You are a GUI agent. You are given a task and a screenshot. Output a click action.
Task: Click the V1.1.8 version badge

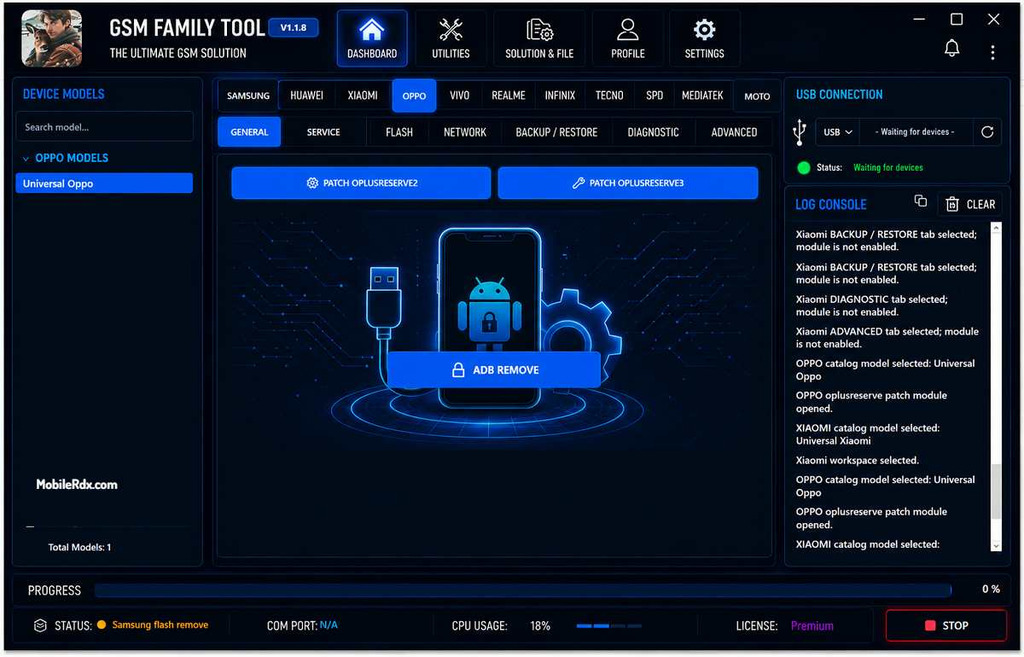pos(293,28)
